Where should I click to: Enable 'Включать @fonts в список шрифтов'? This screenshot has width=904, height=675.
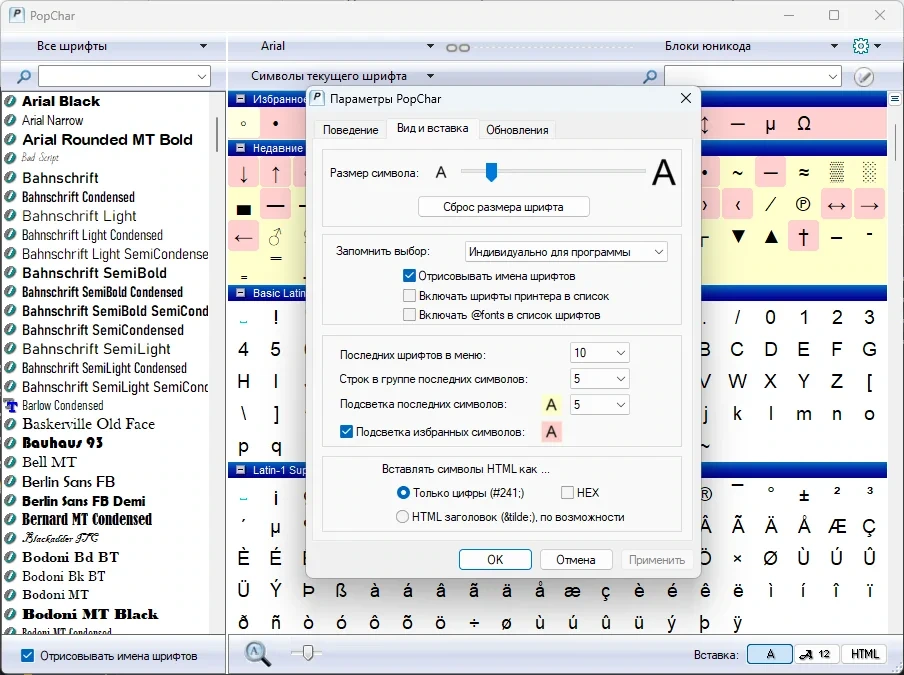click(409, 315)
